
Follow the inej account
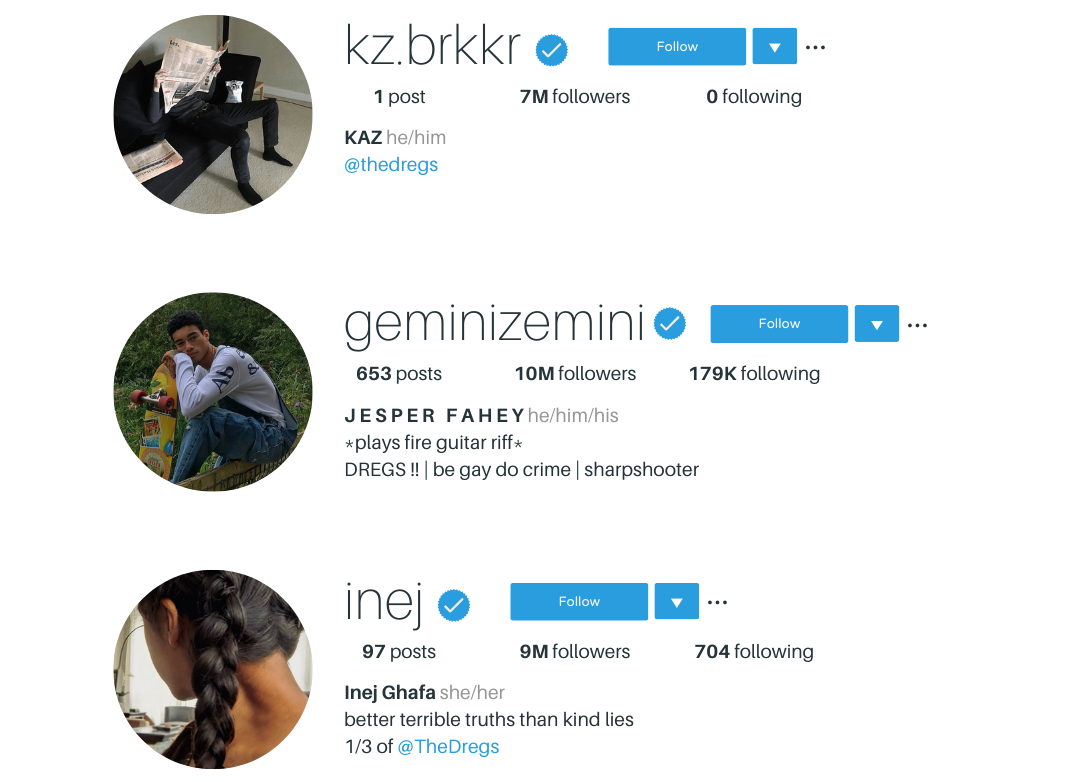[x=579, y=601]
